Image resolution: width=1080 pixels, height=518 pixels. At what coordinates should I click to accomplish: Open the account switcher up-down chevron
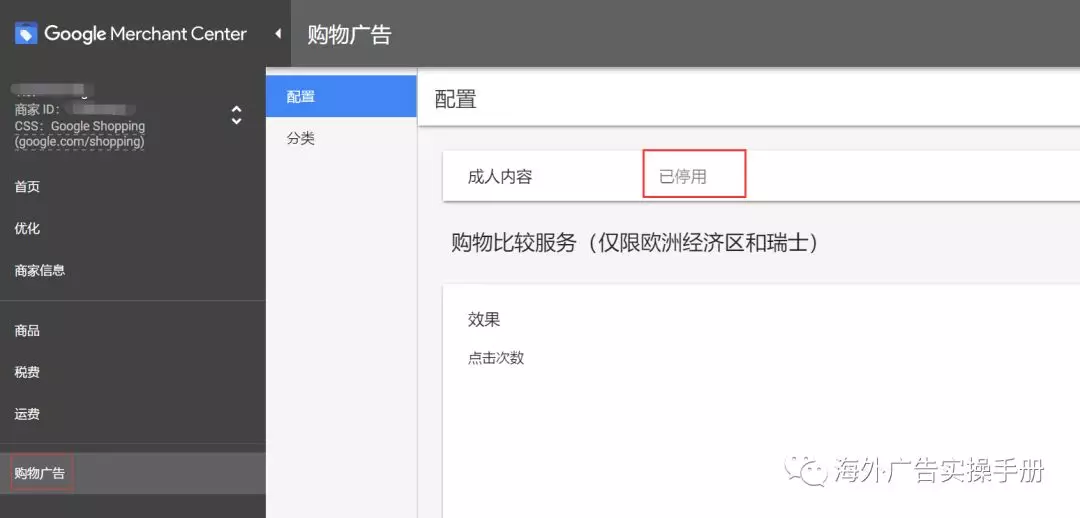point(236,115)
